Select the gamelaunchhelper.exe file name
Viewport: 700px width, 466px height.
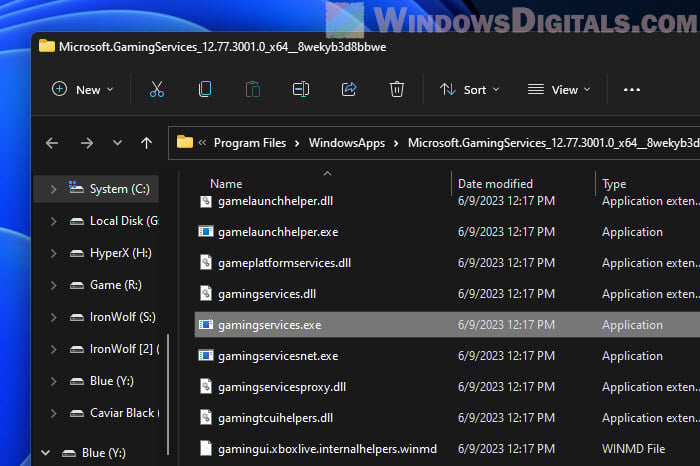(278, 232)
